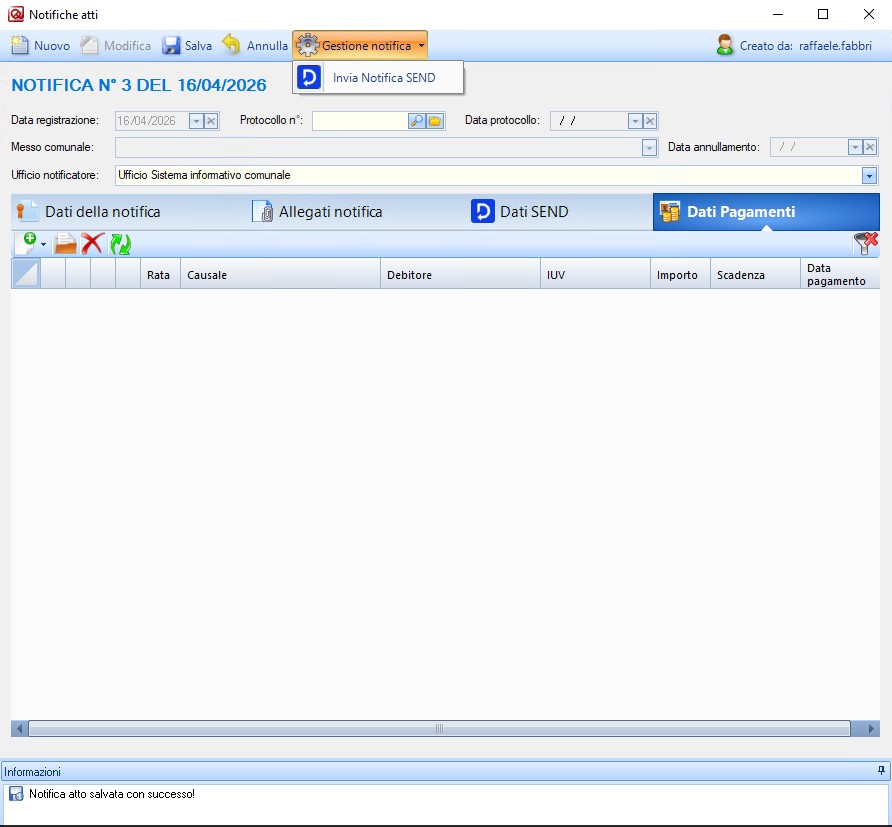The image size is (892, 827).
Task: Clear the Data protocollo date field
Action: coord(650,121)
